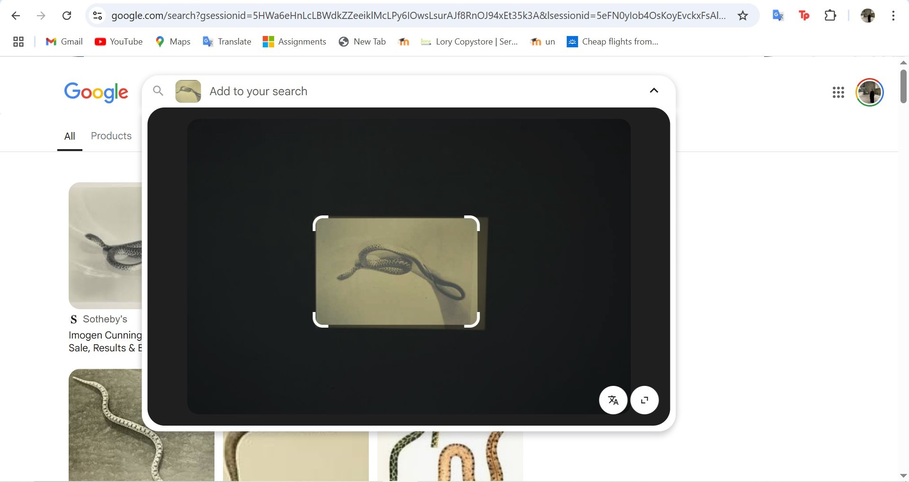
Task: Open the YouTube bookmark
Action: 118,42
